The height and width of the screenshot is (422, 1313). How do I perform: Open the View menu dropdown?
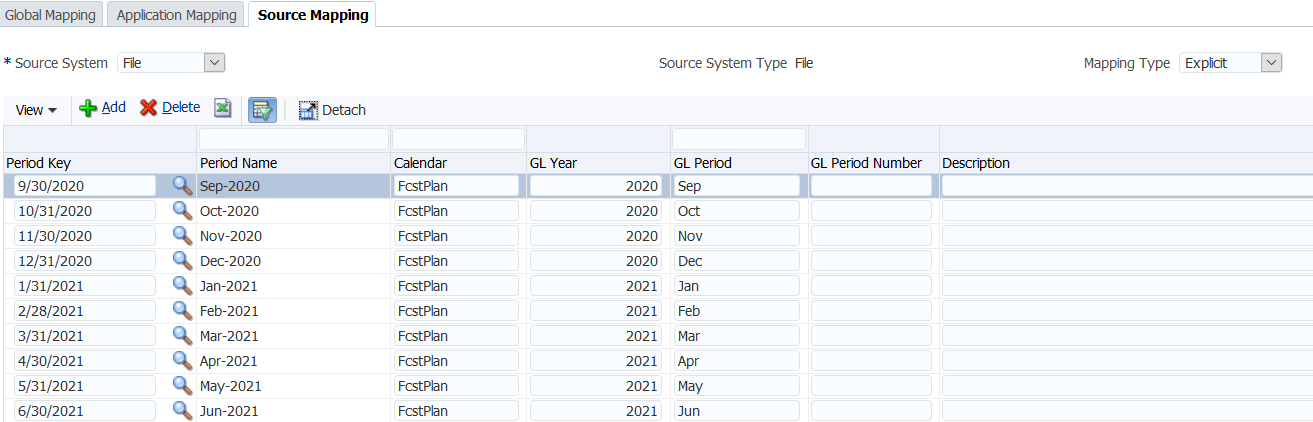[x=36, y=110]
